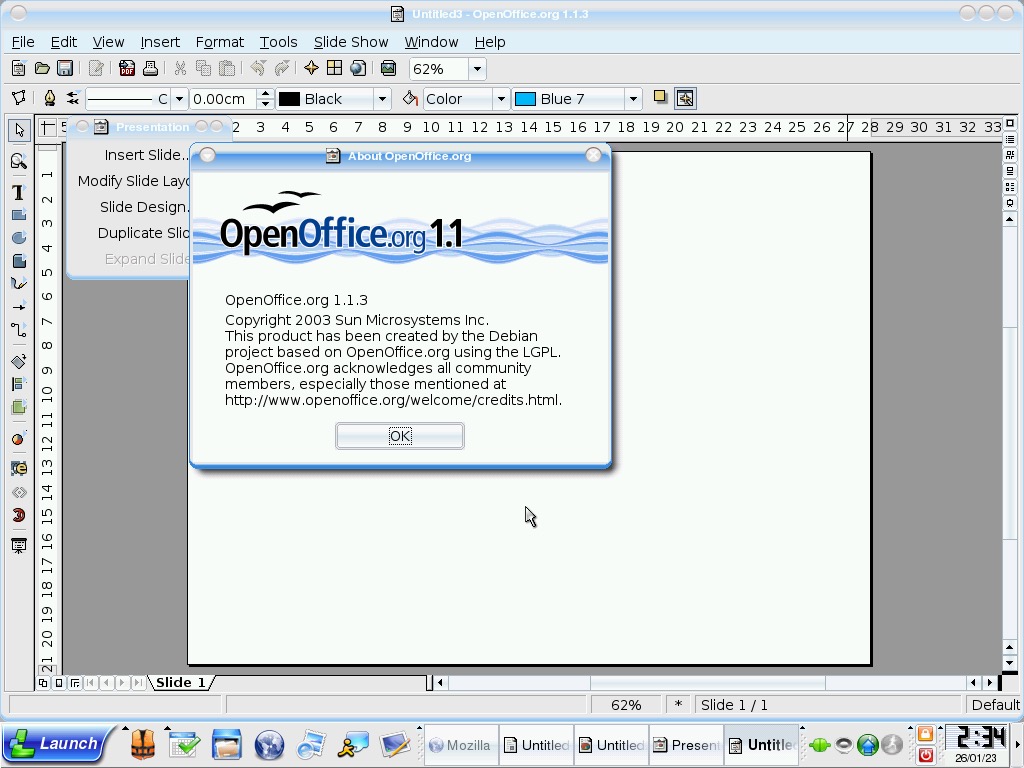Open the area fill type Color dropdown
Screen dimensions: 1024x768
coord(501,99)
